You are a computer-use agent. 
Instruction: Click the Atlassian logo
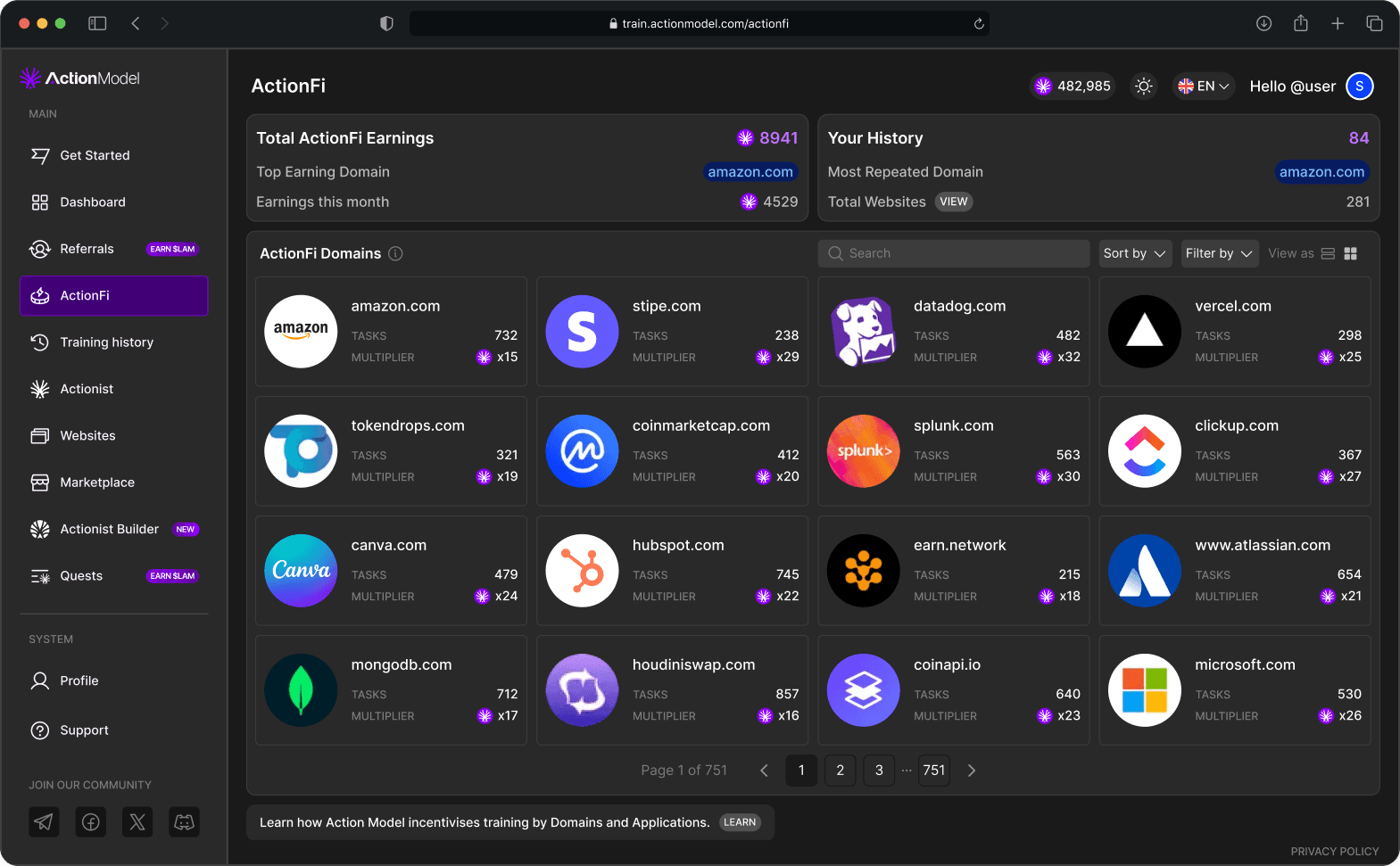[x=1145, y=571]
